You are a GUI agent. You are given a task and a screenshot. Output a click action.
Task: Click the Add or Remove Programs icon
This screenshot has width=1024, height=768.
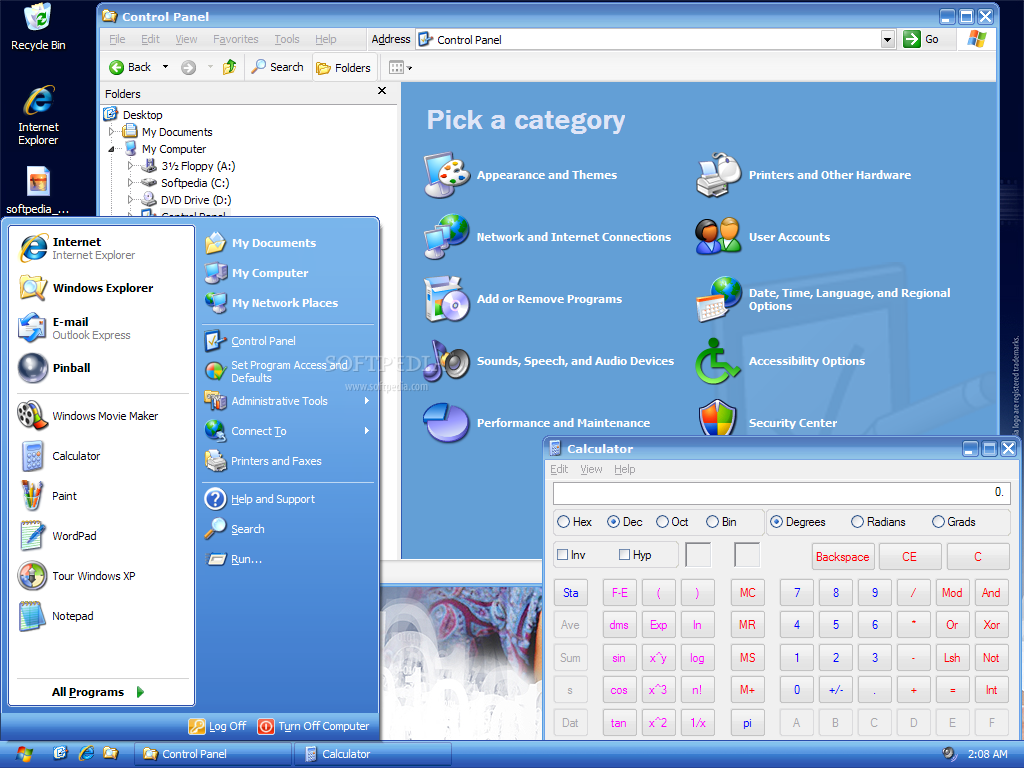point(447,299)
